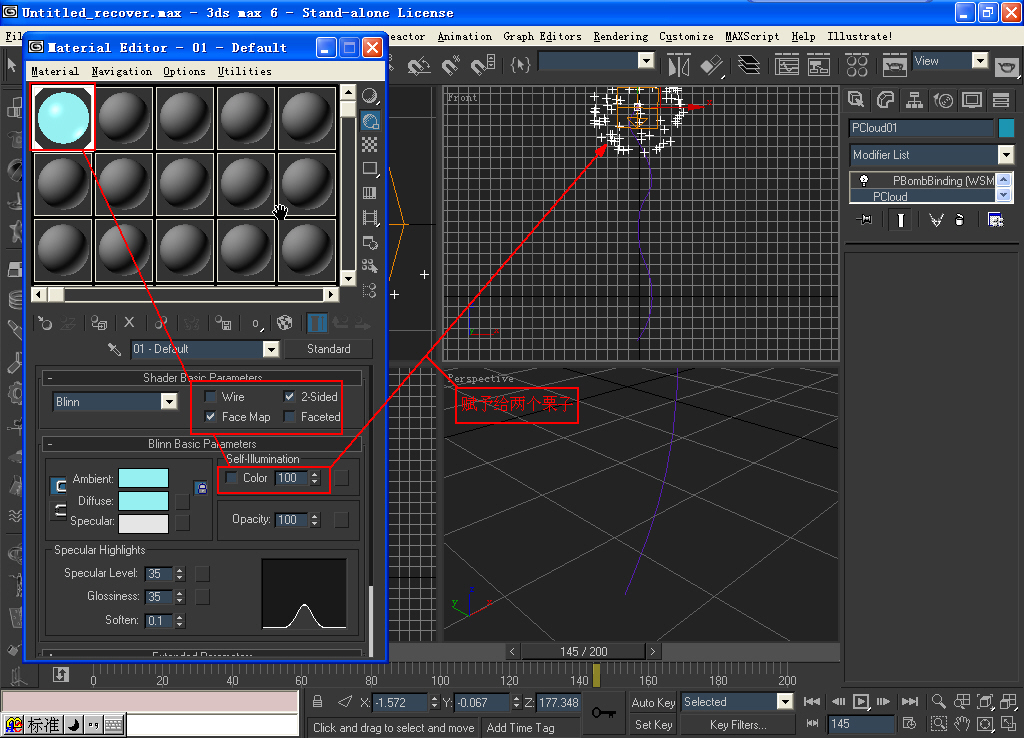Click Remove Modifier trash icon under stack

pyautogui.click(x=959, y=220)
